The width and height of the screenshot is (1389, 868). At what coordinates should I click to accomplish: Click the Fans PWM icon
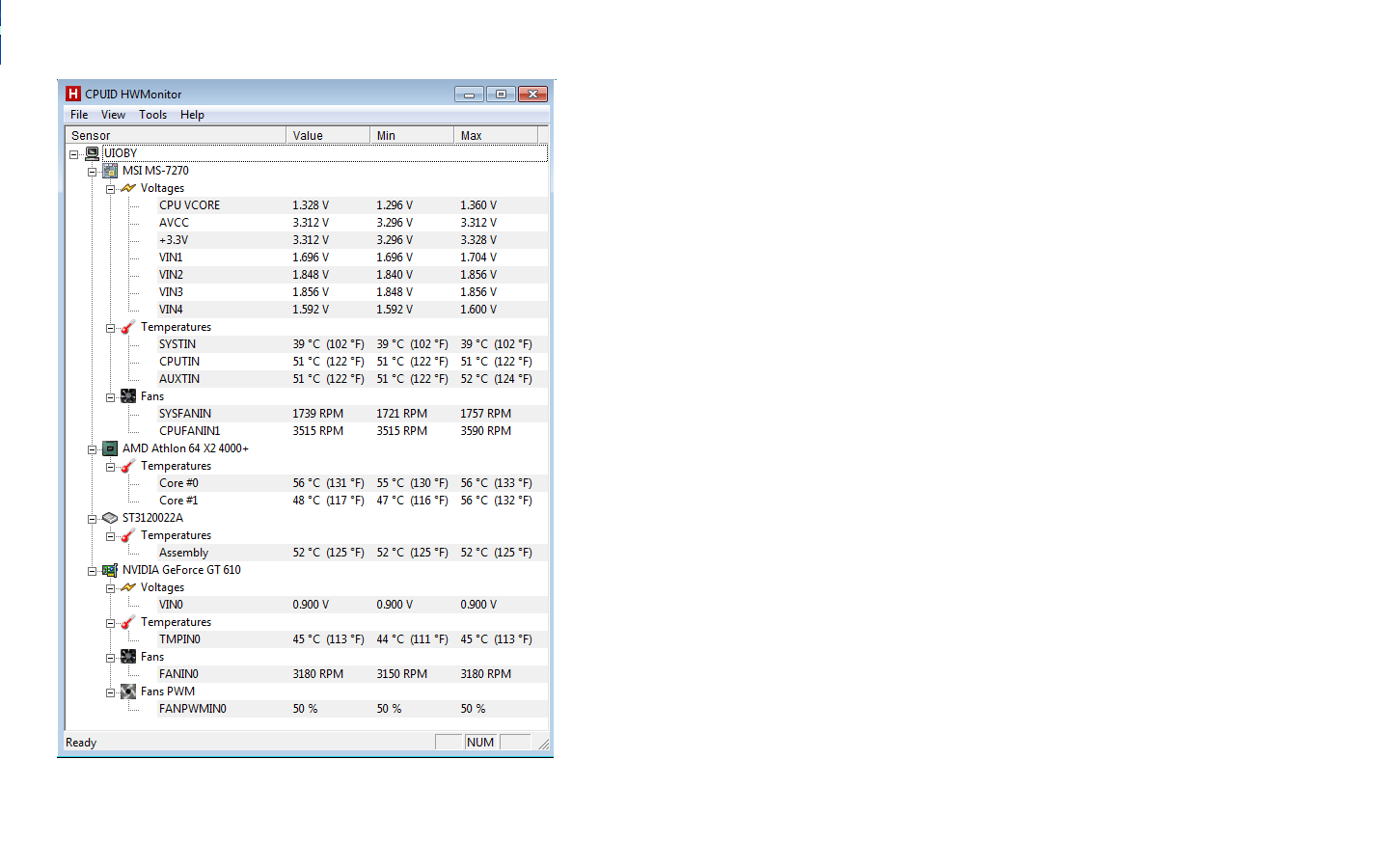(128, 692)
